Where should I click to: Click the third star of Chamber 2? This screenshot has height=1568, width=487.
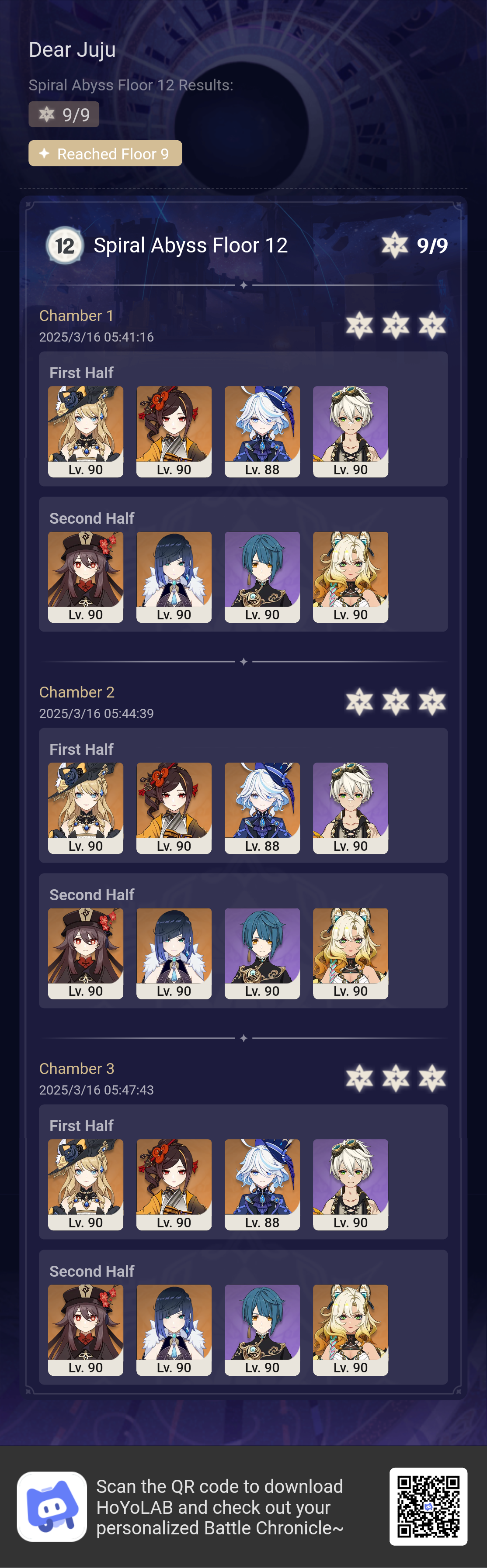pyautogui.click(x=432, y=702)
